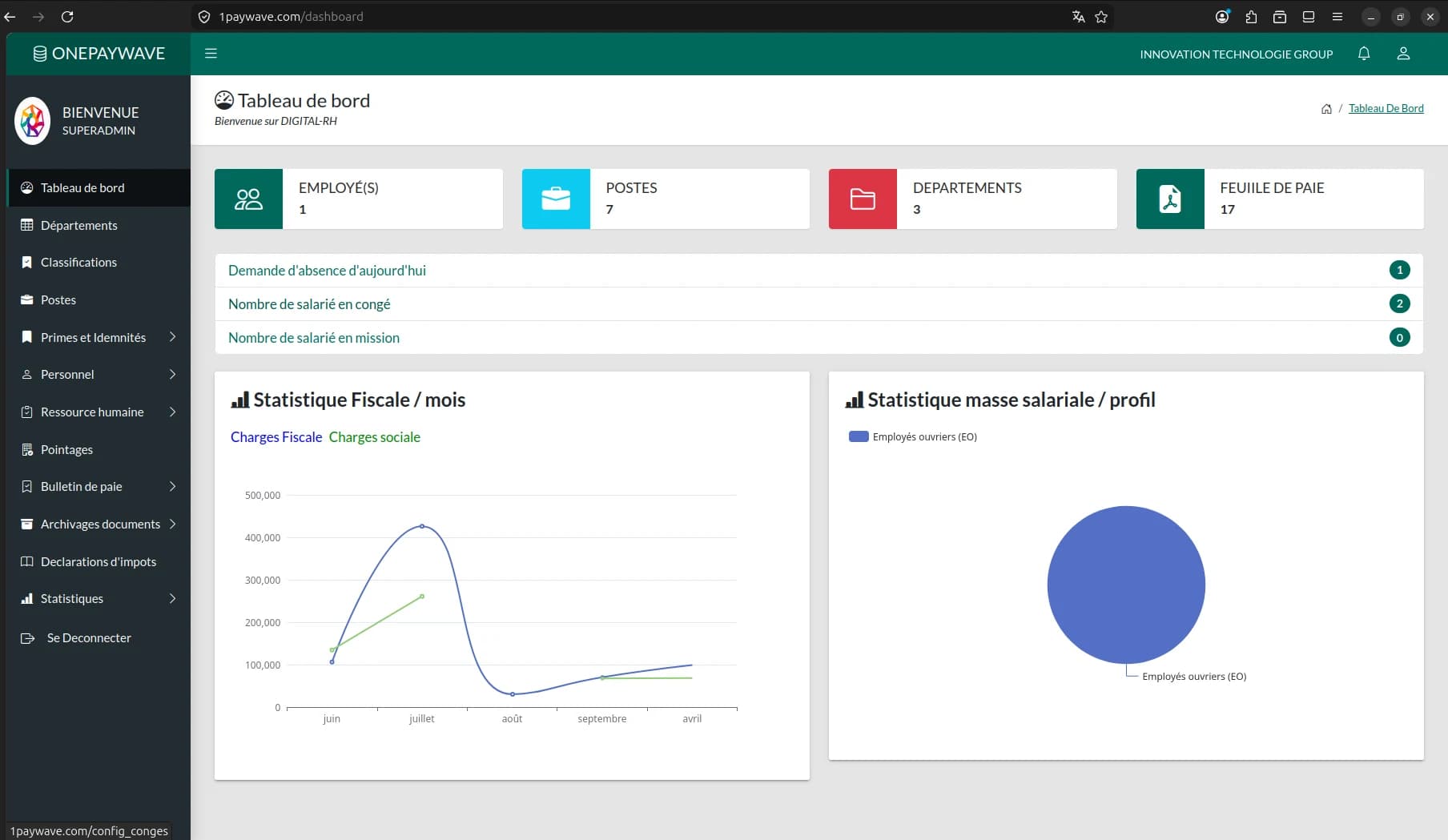Image resolution: width=1448 pixels, height=840 pixels.
Task: Expand the Personnel submenu chevron
Action: [x=172, y=374]
